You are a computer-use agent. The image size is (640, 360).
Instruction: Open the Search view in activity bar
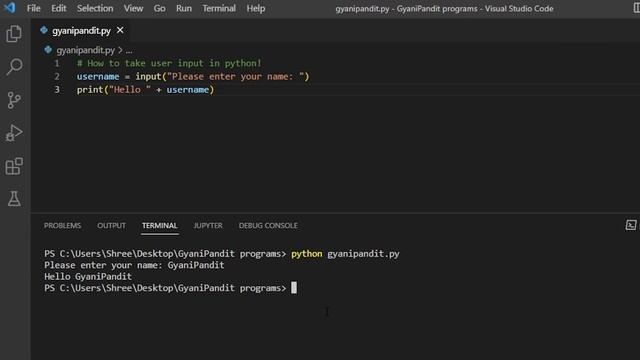coord(14,67)
